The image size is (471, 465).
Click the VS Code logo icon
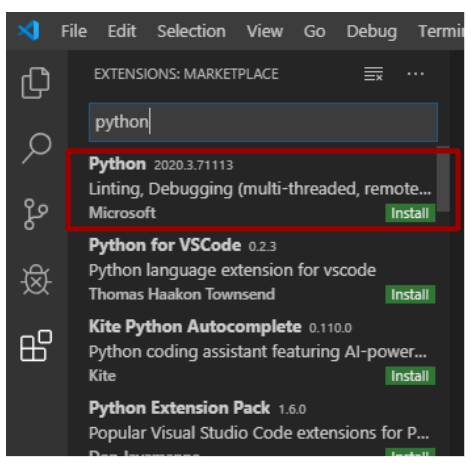point(29,31)
